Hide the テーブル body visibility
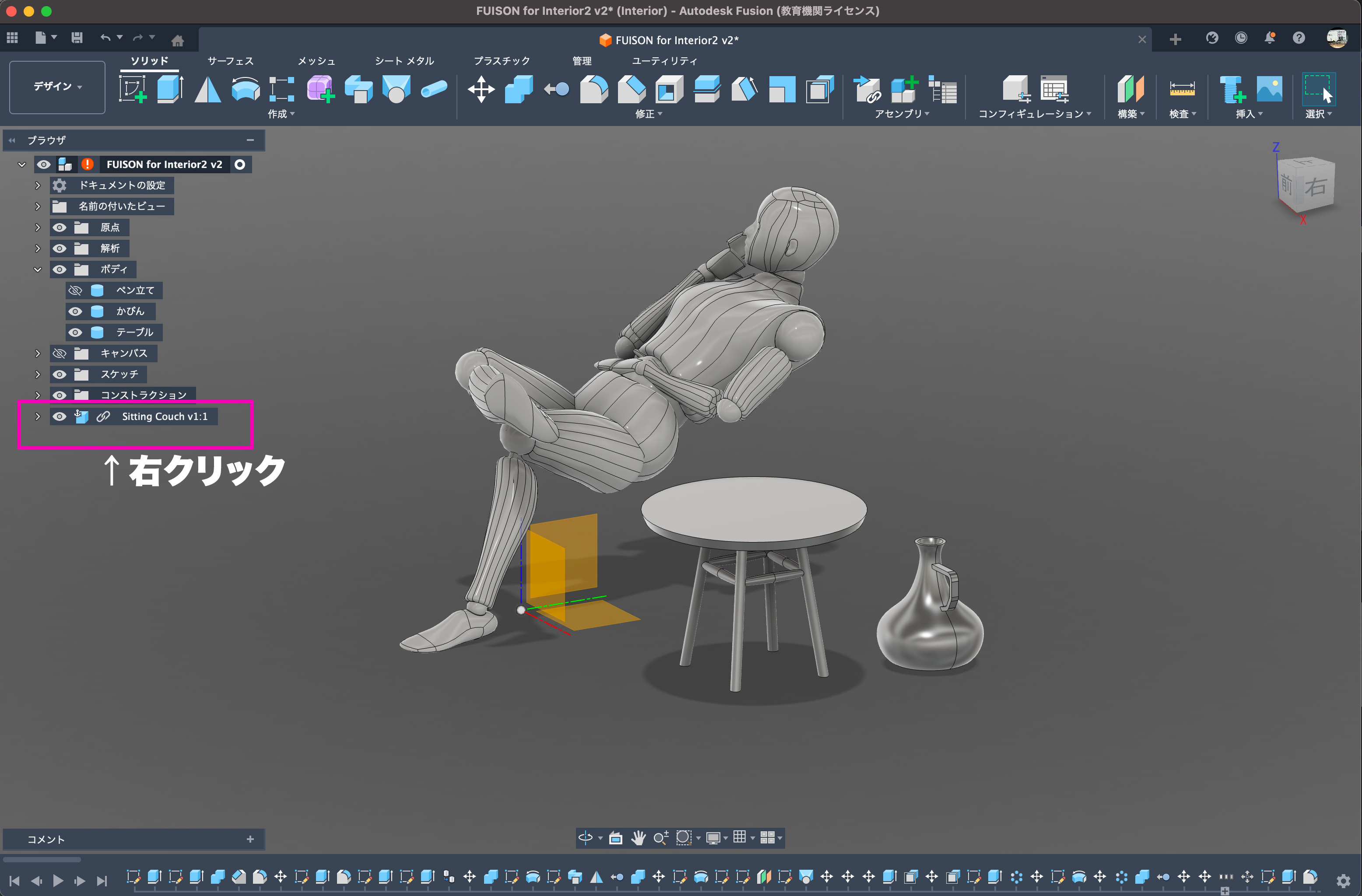Viewport: 1362px width, 896px height. tap(75, 332)
